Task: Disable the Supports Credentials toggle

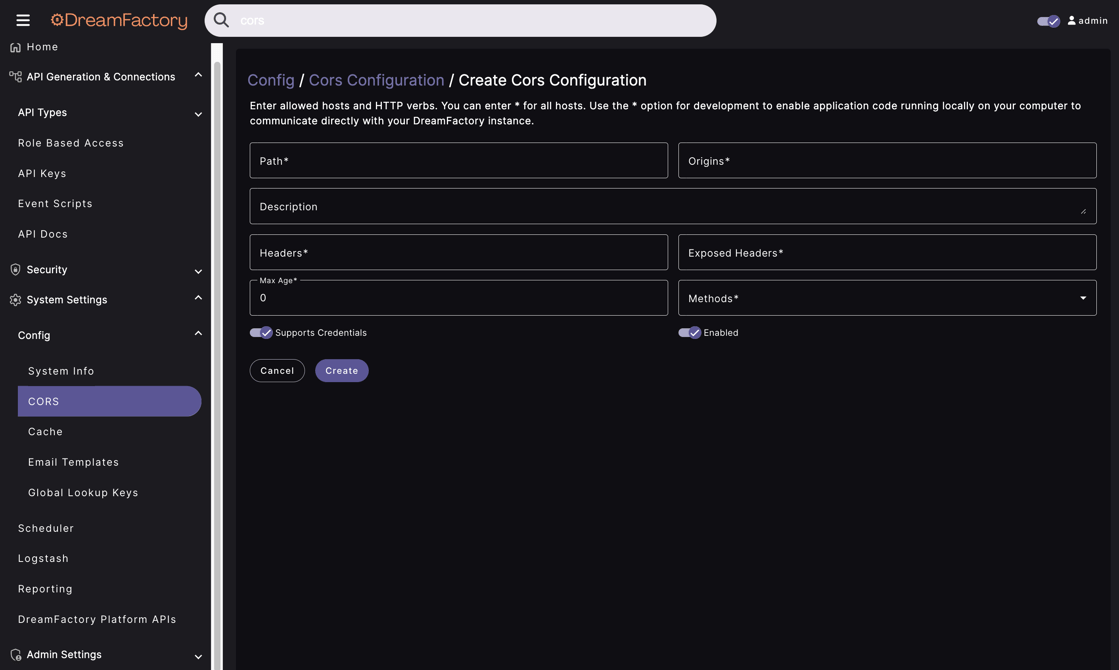Action: click(x=258, y=331)
